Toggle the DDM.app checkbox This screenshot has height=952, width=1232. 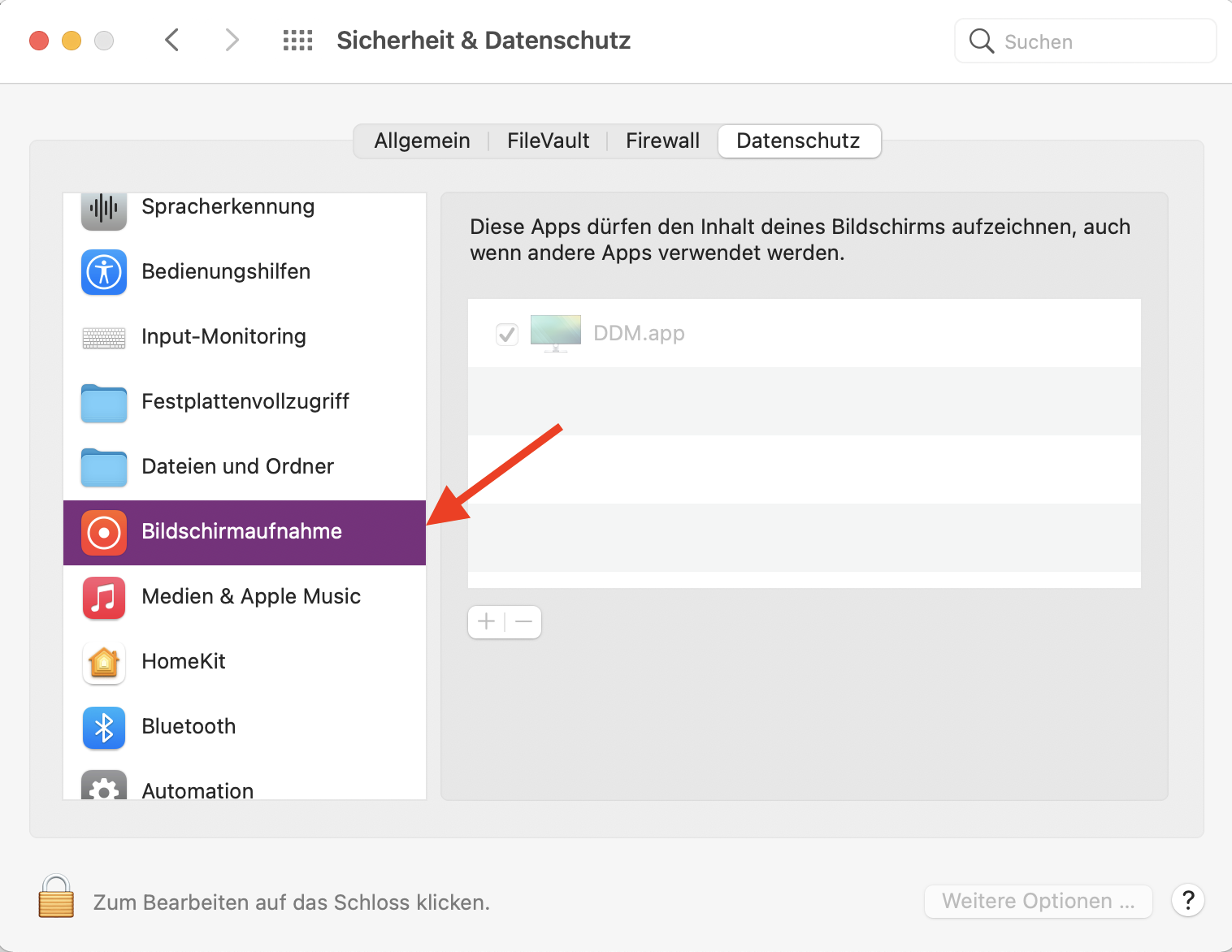point(507,334)
